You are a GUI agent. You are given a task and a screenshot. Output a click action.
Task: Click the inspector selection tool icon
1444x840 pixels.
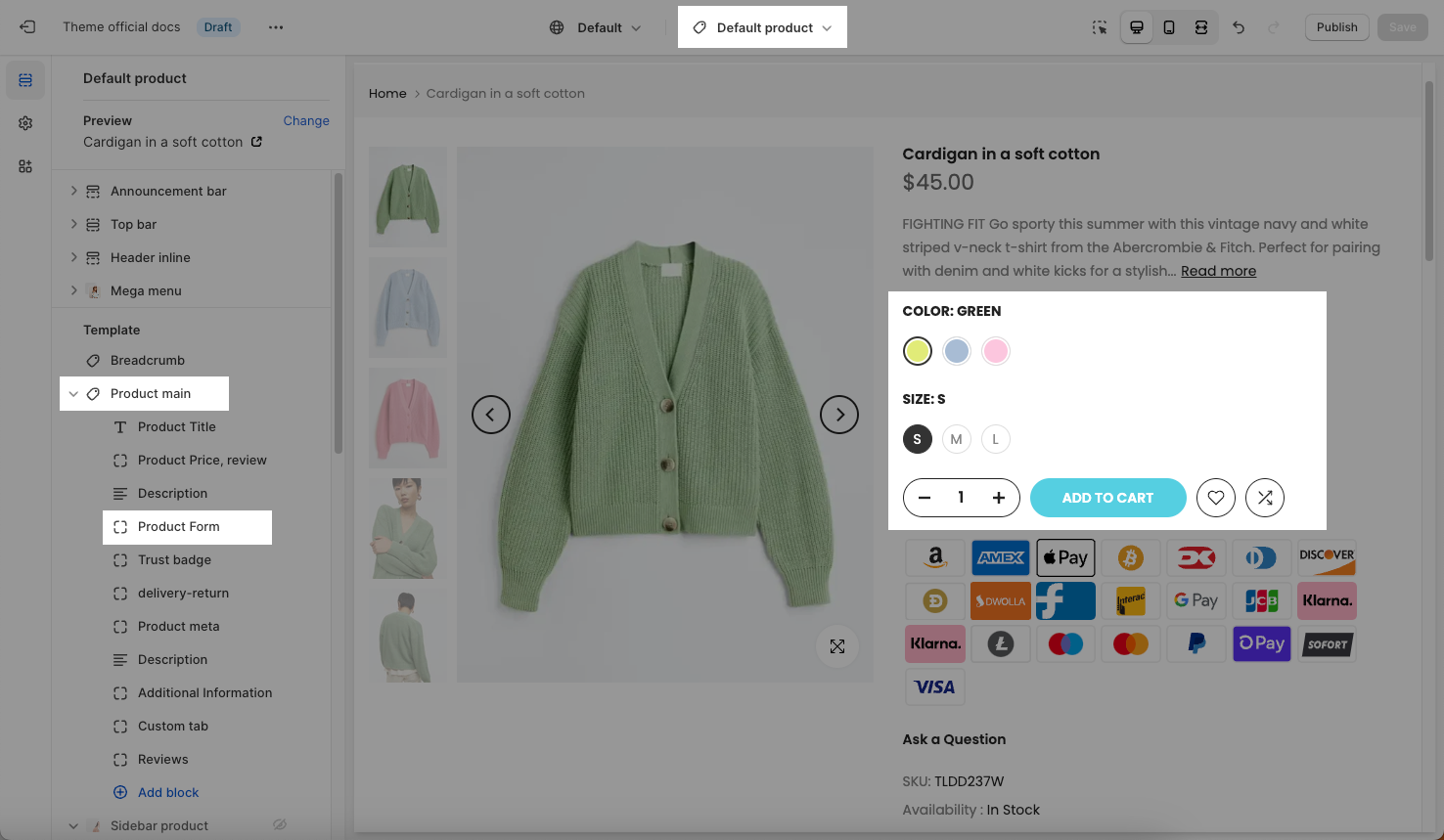[x=1100, y=27]
